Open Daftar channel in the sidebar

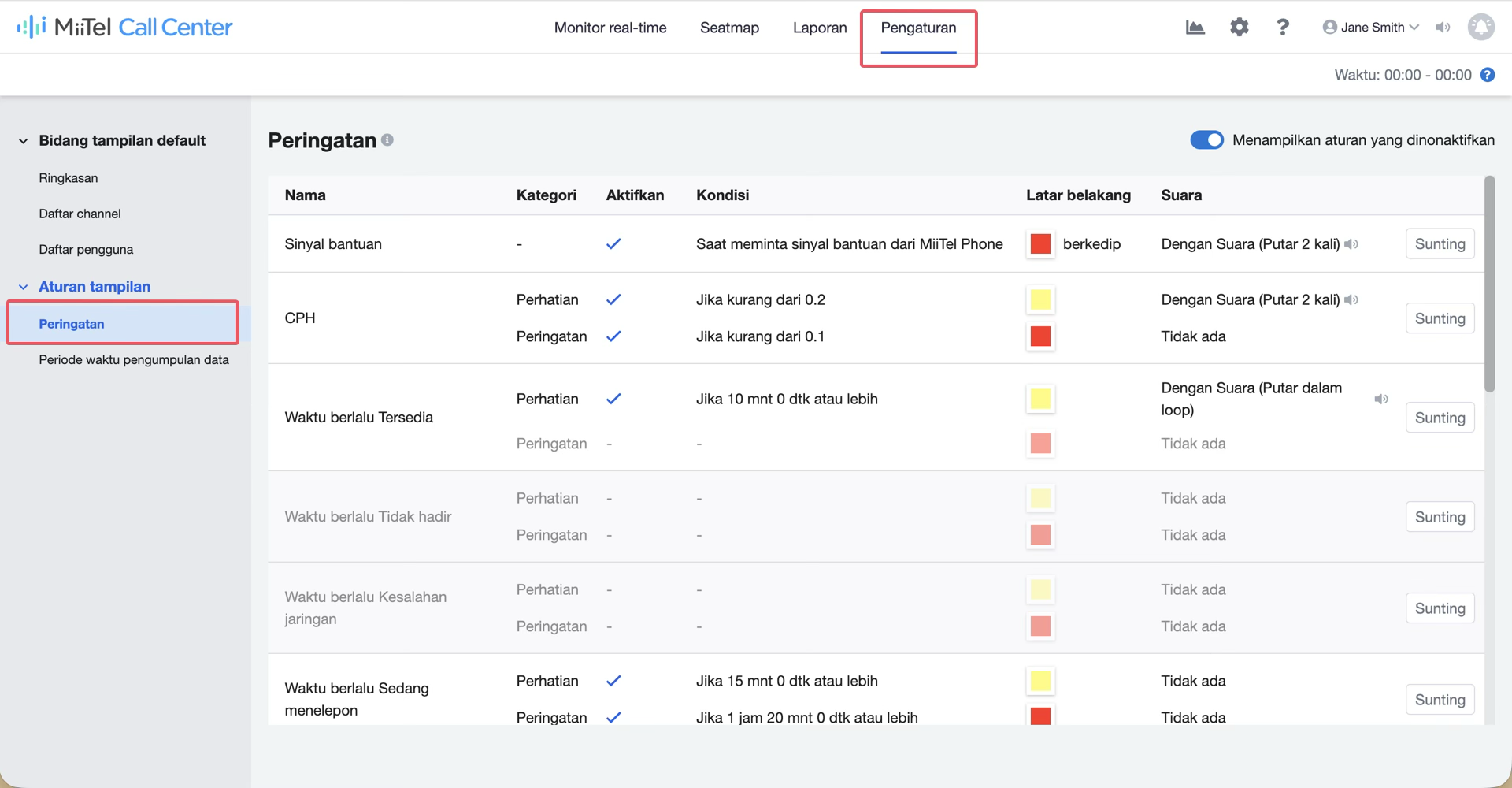(80, 214)
